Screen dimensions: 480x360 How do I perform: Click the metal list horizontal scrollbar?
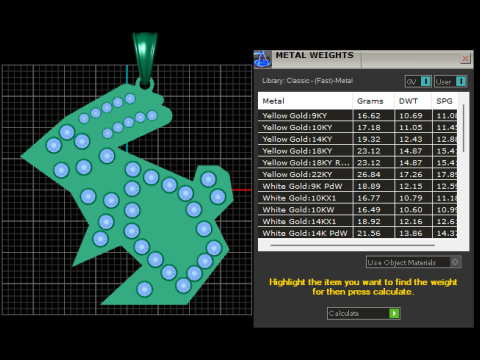click(353, 245)
